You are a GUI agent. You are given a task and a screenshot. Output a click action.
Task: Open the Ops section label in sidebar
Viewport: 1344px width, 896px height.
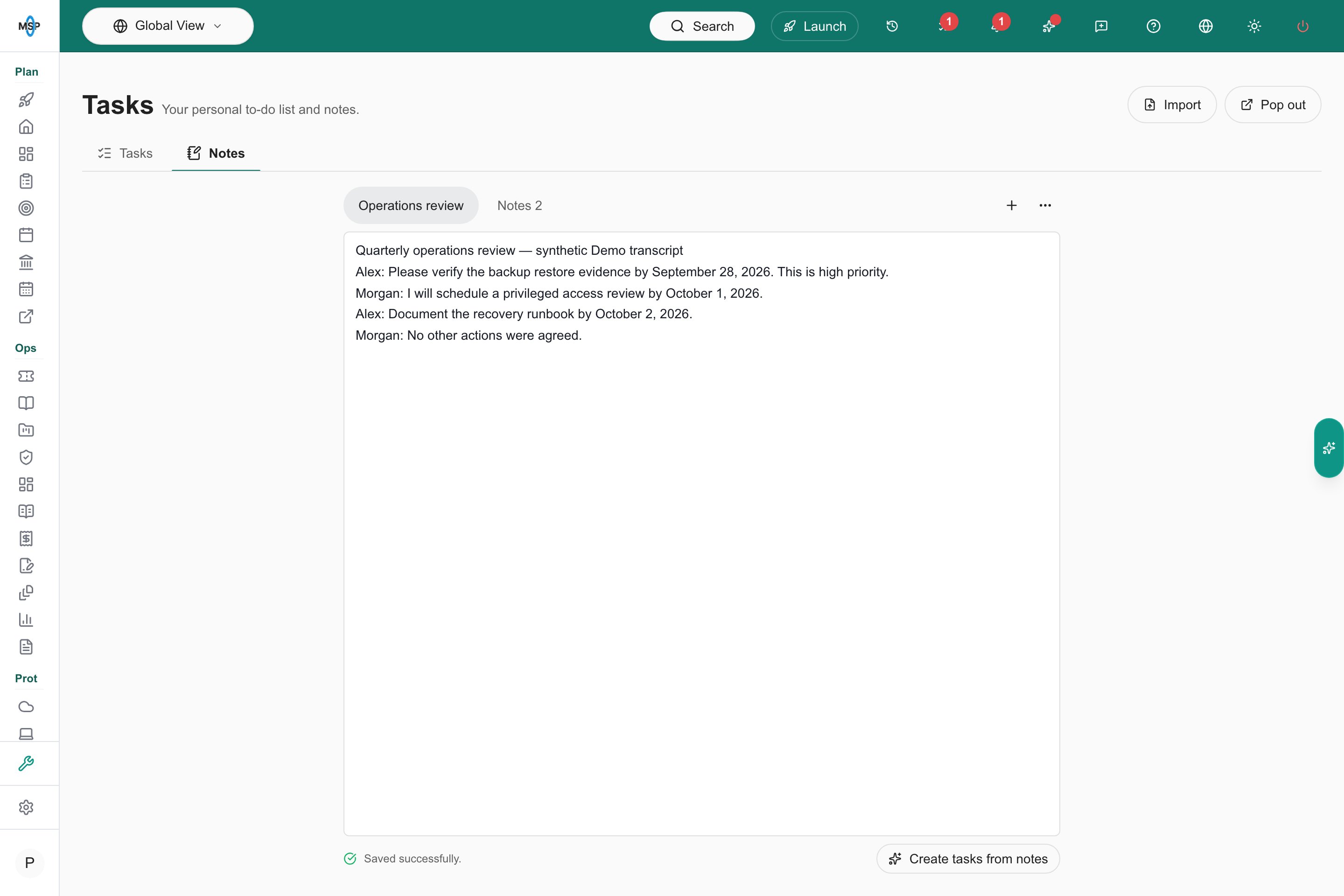pos(26,348)
